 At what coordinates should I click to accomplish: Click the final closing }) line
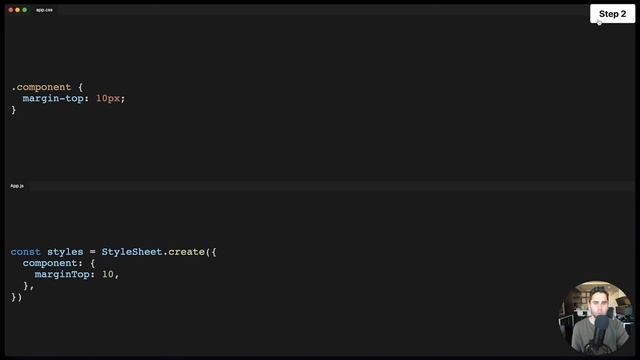pos(16,297)
